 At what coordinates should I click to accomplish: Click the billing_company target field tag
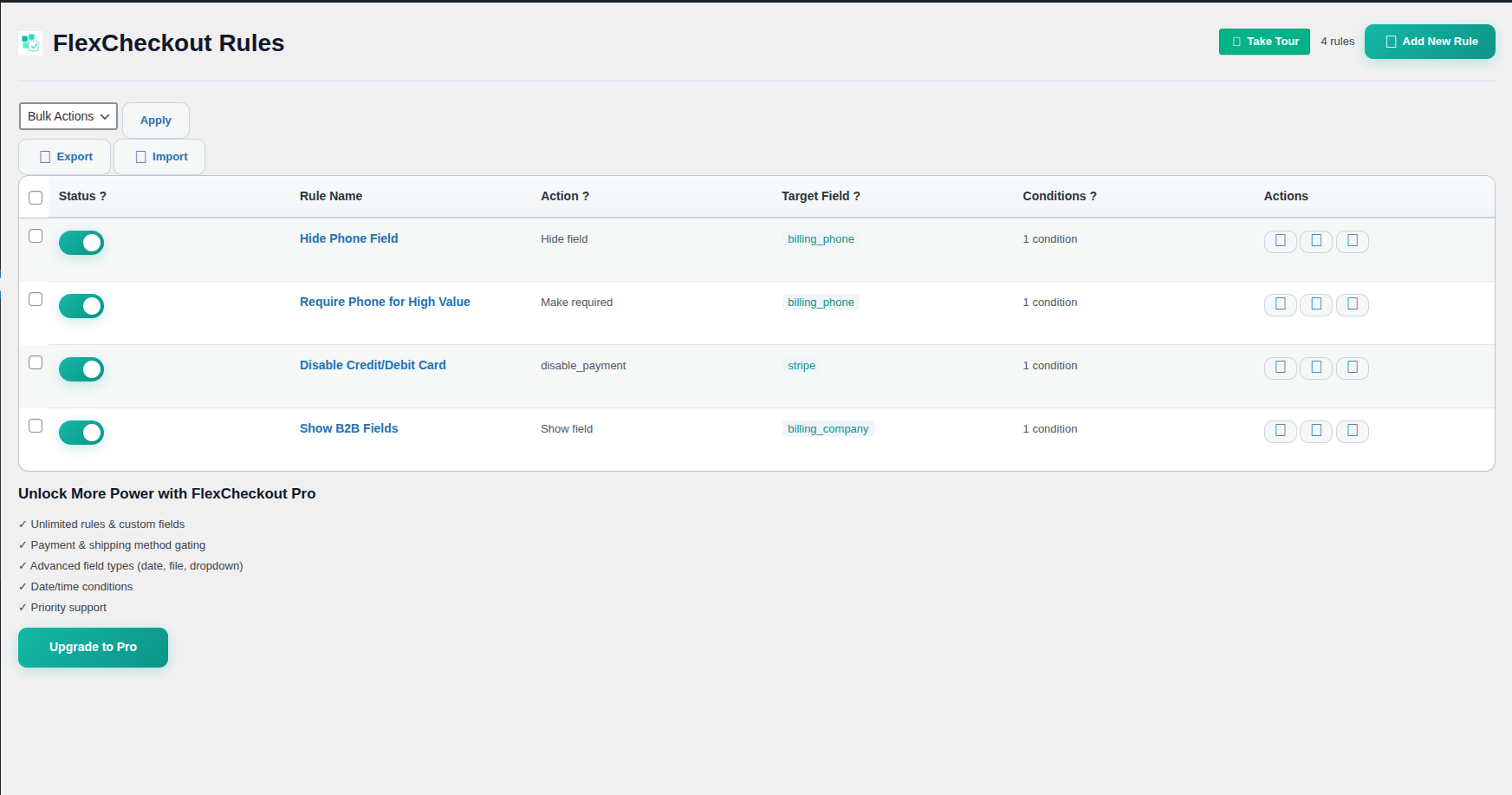(827, 428)
